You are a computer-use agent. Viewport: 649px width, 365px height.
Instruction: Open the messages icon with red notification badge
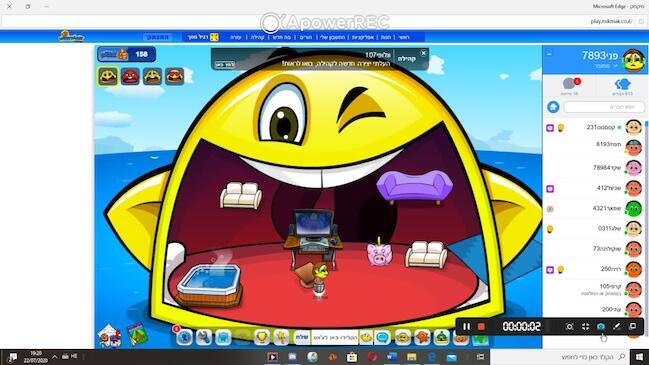click(x=570, y=86)
